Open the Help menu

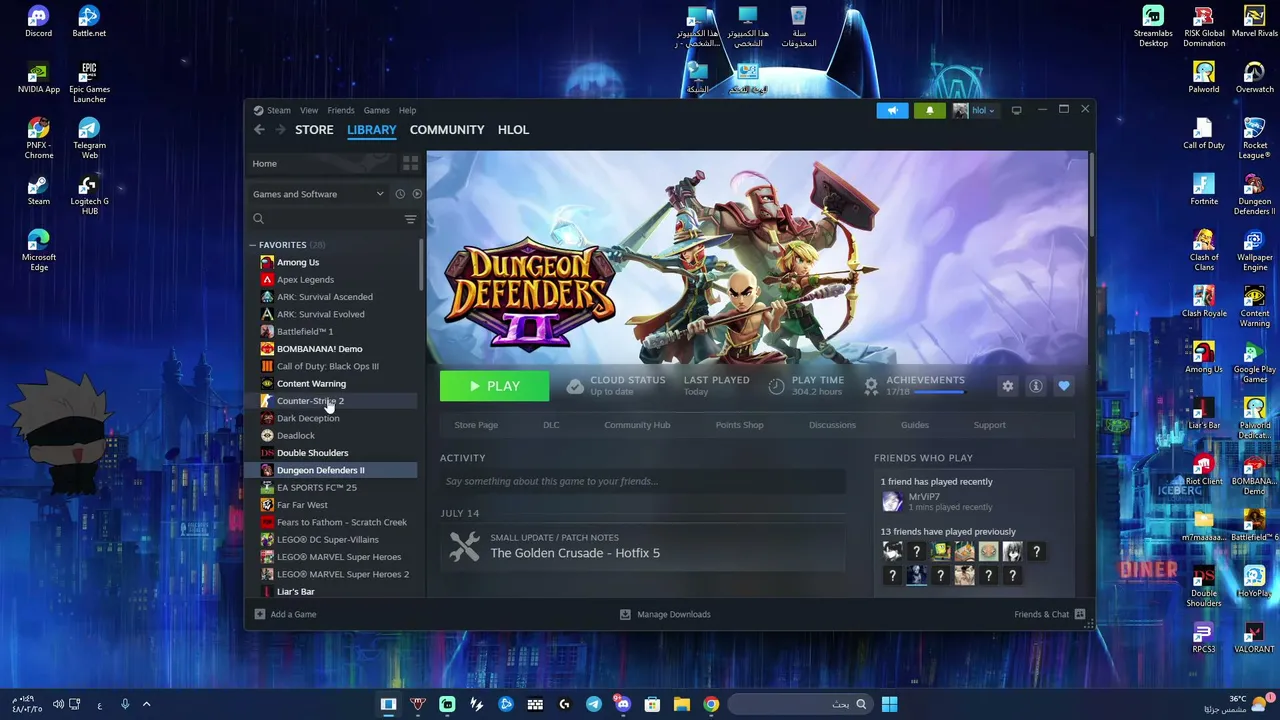tap(408, 110)
